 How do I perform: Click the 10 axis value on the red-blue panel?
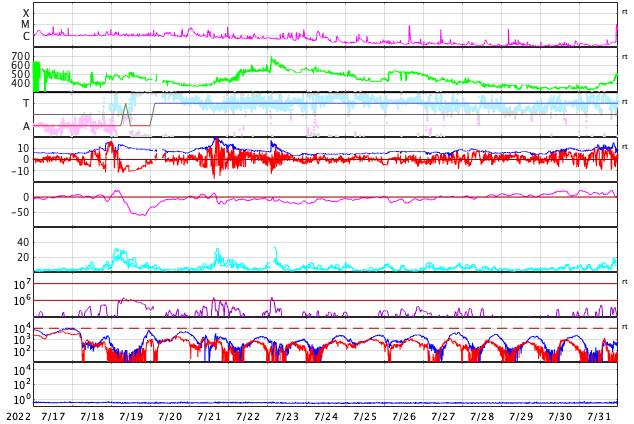pos(23,148)
